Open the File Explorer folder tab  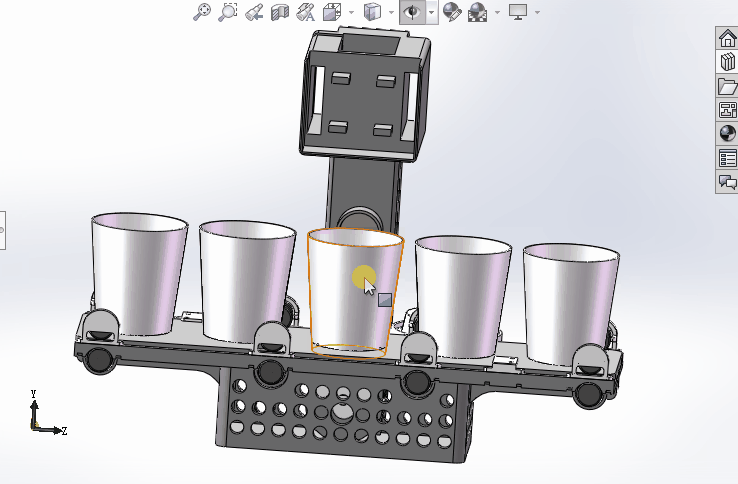(x=727, y=87)
